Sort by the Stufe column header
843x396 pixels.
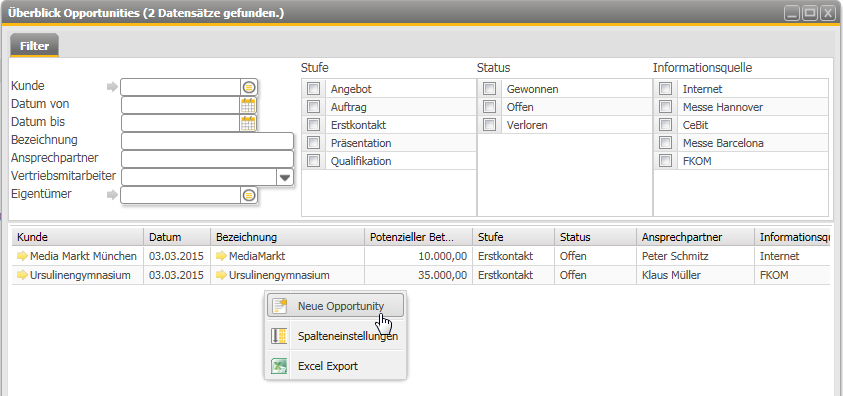coord(513,237)
